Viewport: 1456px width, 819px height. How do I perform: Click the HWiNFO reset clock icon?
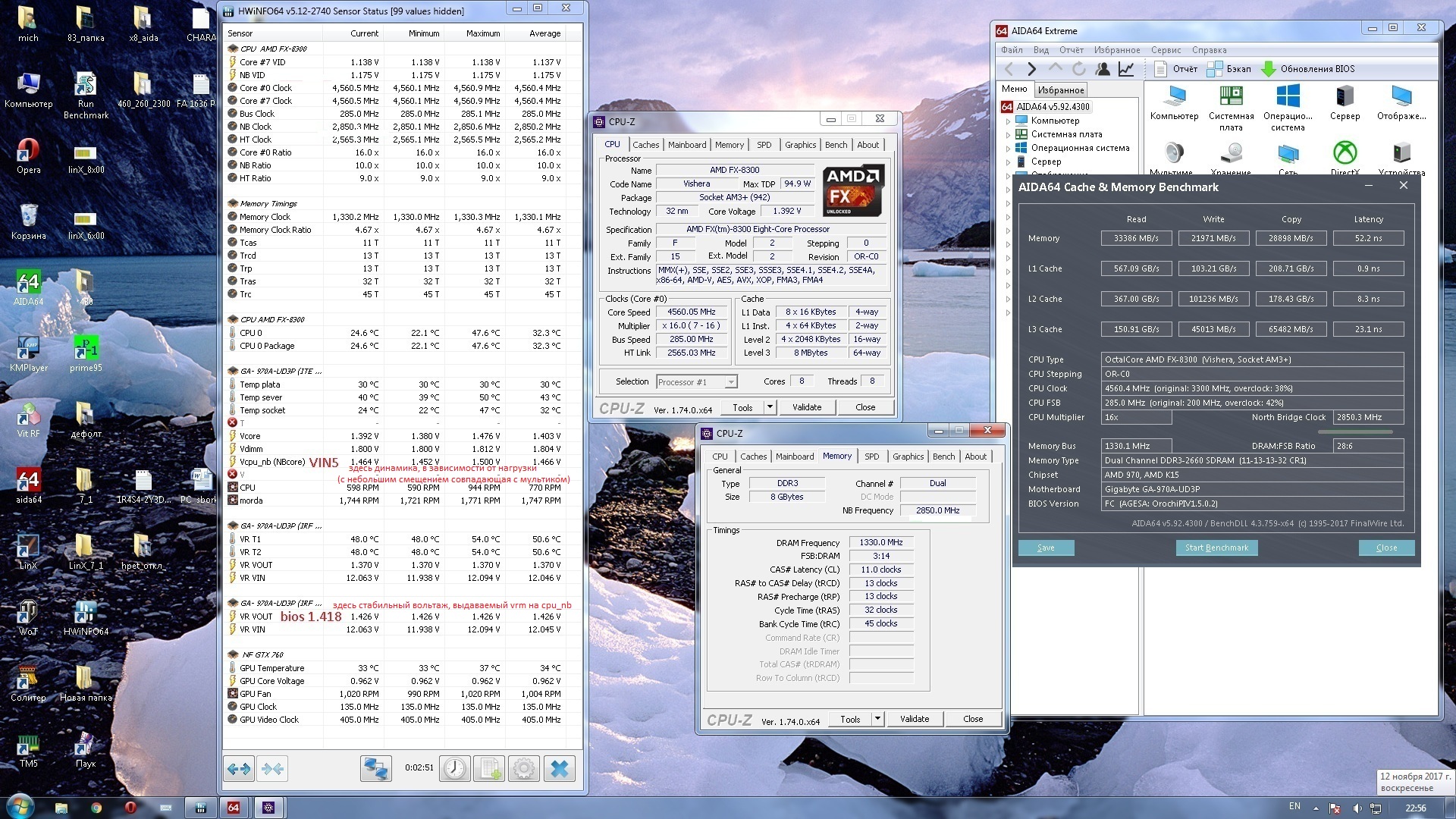[x=455, y=769]
